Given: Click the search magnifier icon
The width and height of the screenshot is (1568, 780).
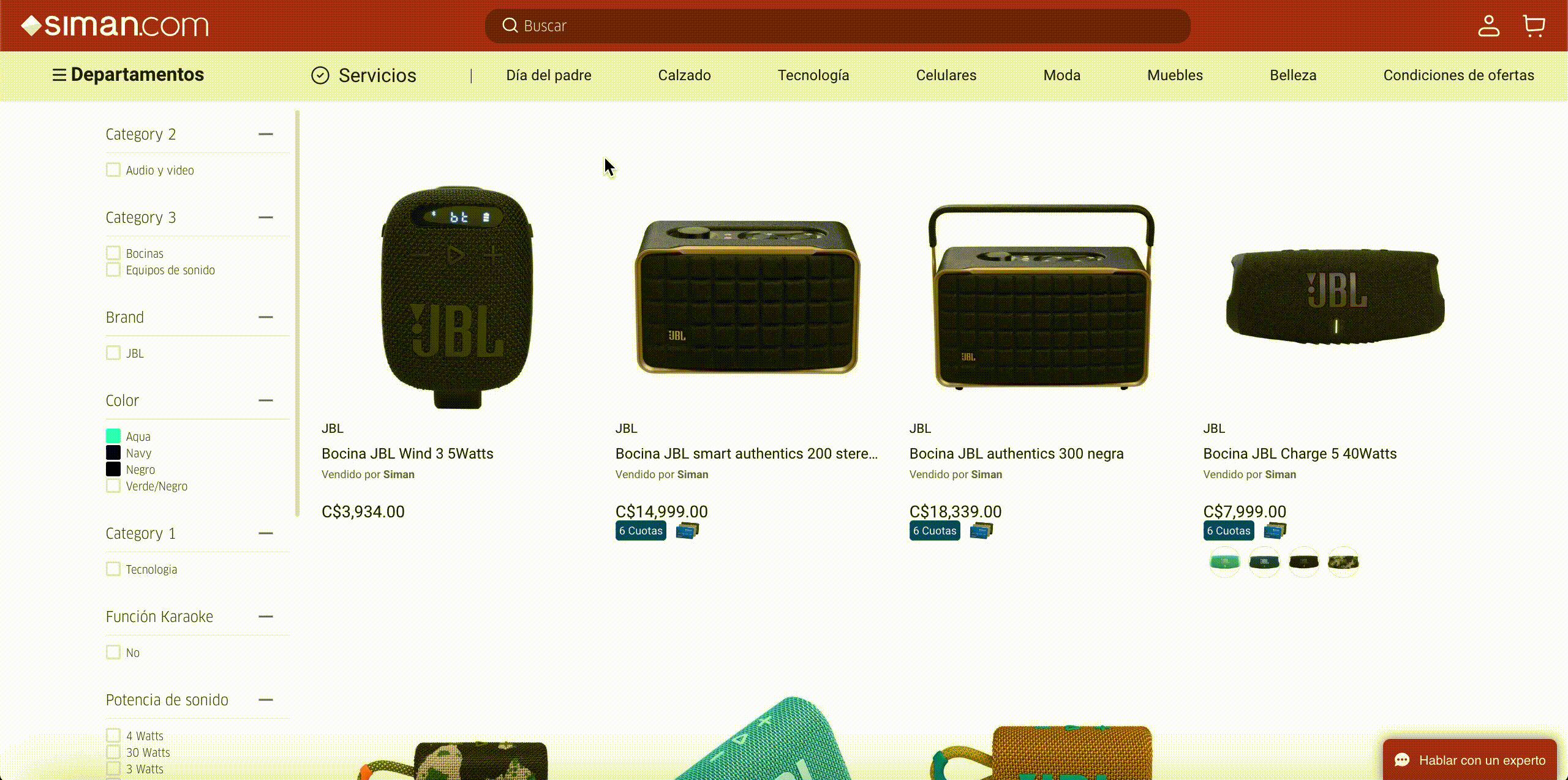Looking at the screenshot, I should 510,26.
